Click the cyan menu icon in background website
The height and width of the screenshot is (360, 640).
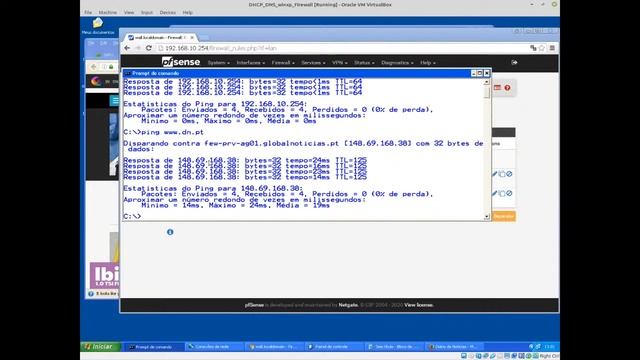[x=115, y=100]
